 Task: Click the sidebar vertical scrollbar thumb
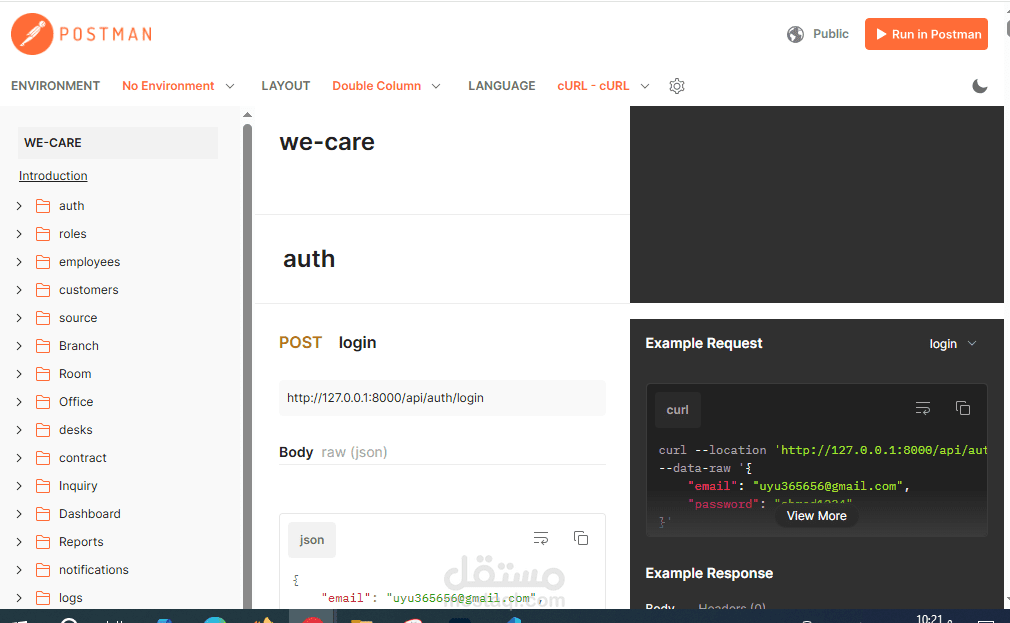coord(247,367)
